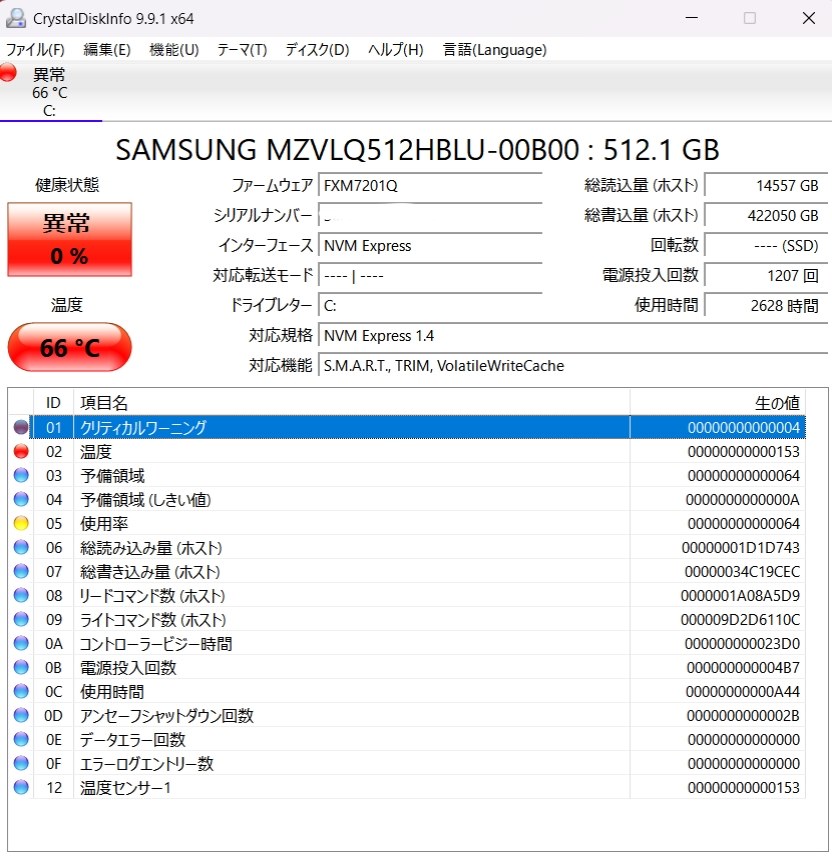Click the drive letter field C:
832x856 pixels.
coord(430,306)
